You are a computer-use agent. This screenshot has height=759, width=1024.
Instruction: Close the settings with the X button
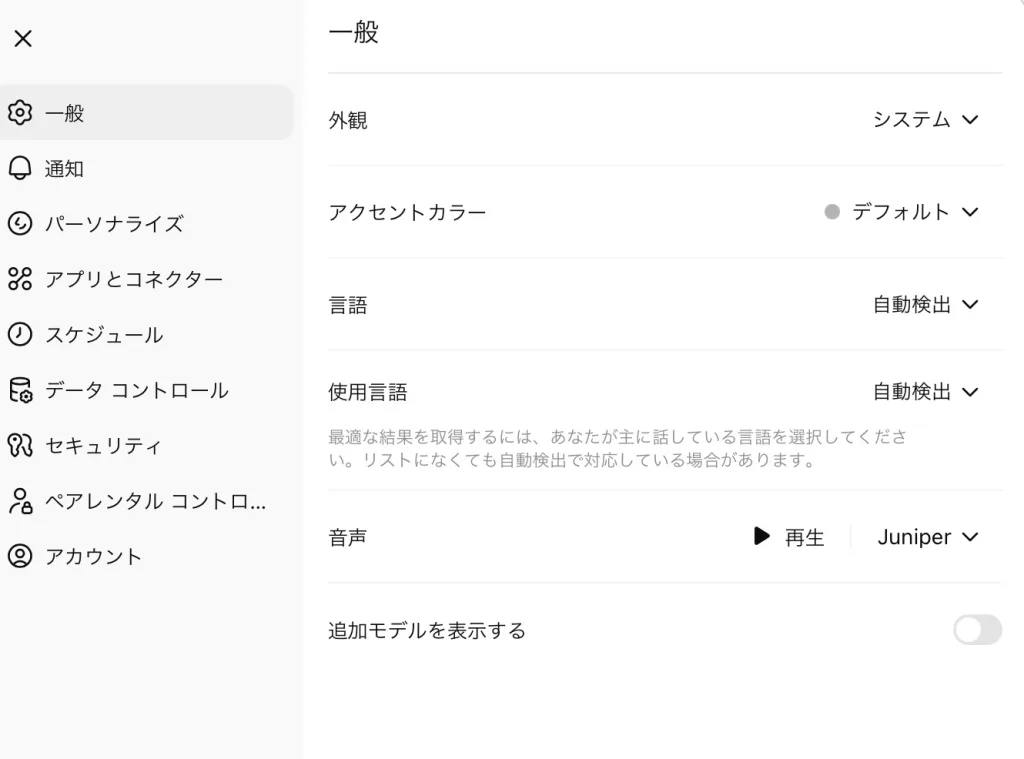tap(23, 38)
